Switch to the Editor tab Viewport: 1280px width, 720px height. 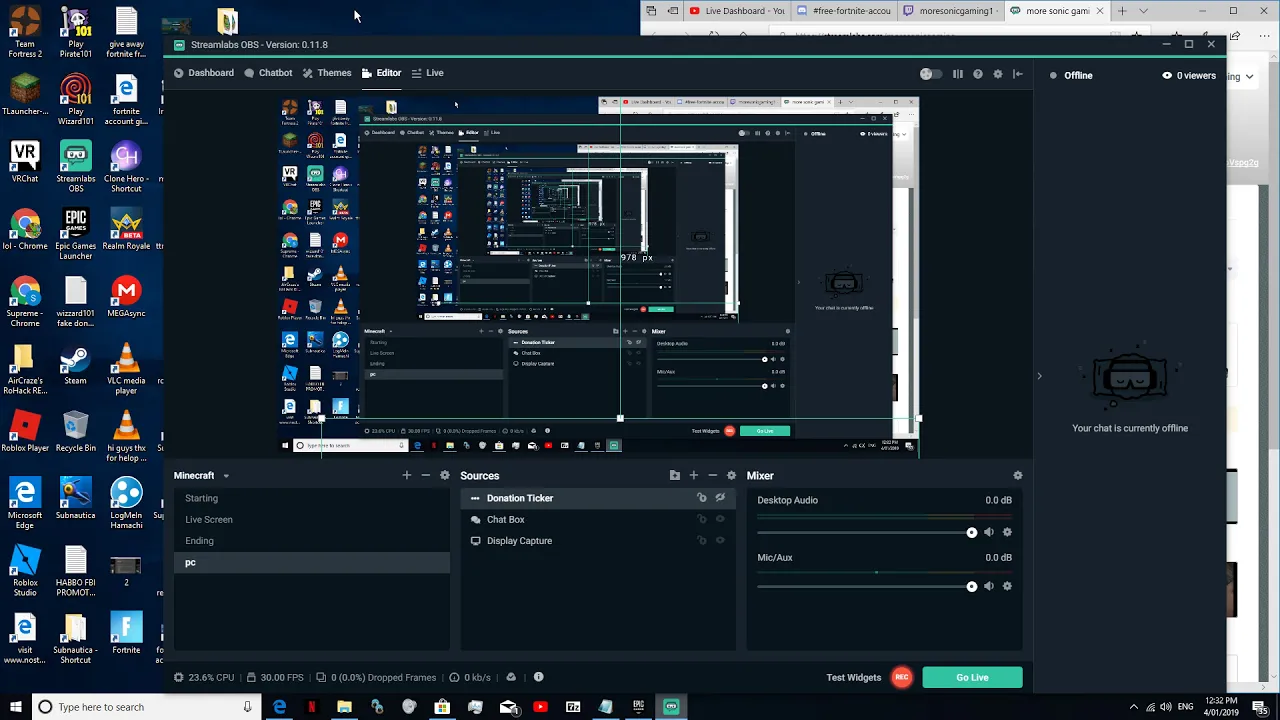[x=382, y=73]
